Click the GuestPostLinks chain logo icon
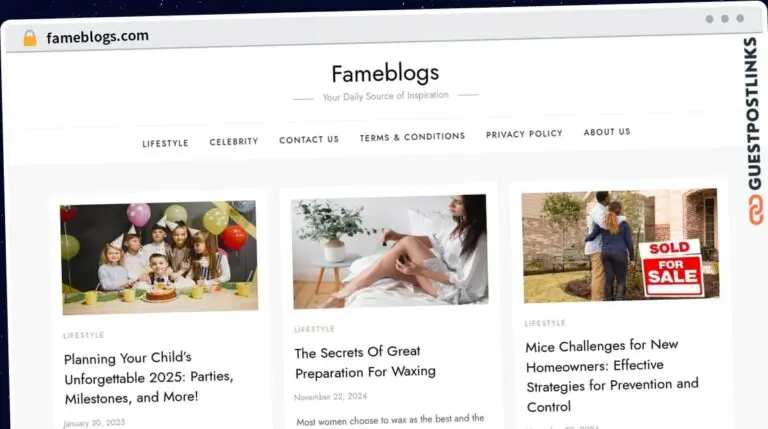768x429 pixels. coord(756,210)
